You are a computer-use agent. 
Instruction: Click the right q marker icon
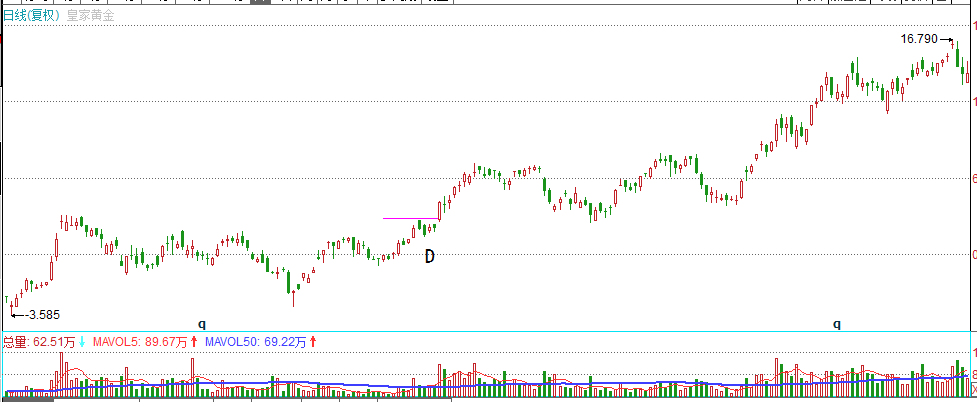pos(837,324)
